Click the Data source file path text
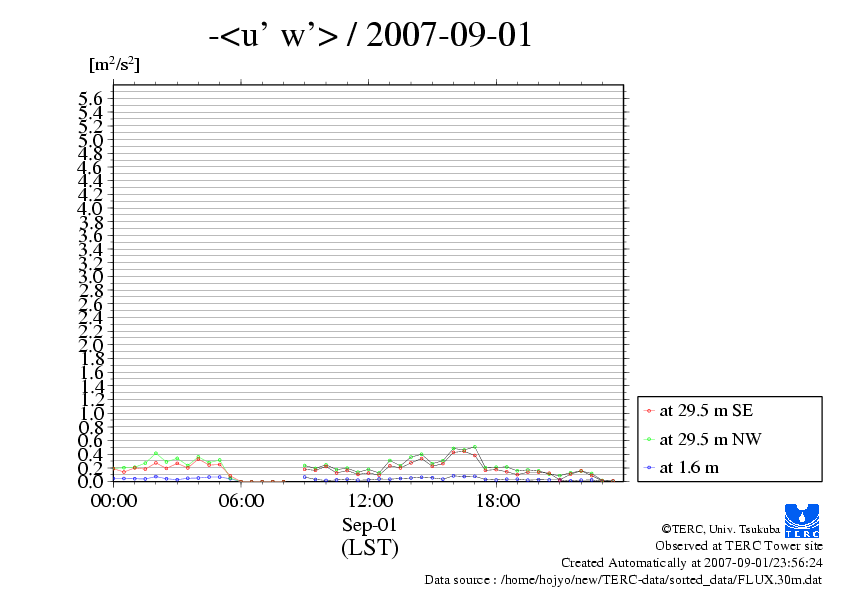The image size is (842, 595). [623, 579]
